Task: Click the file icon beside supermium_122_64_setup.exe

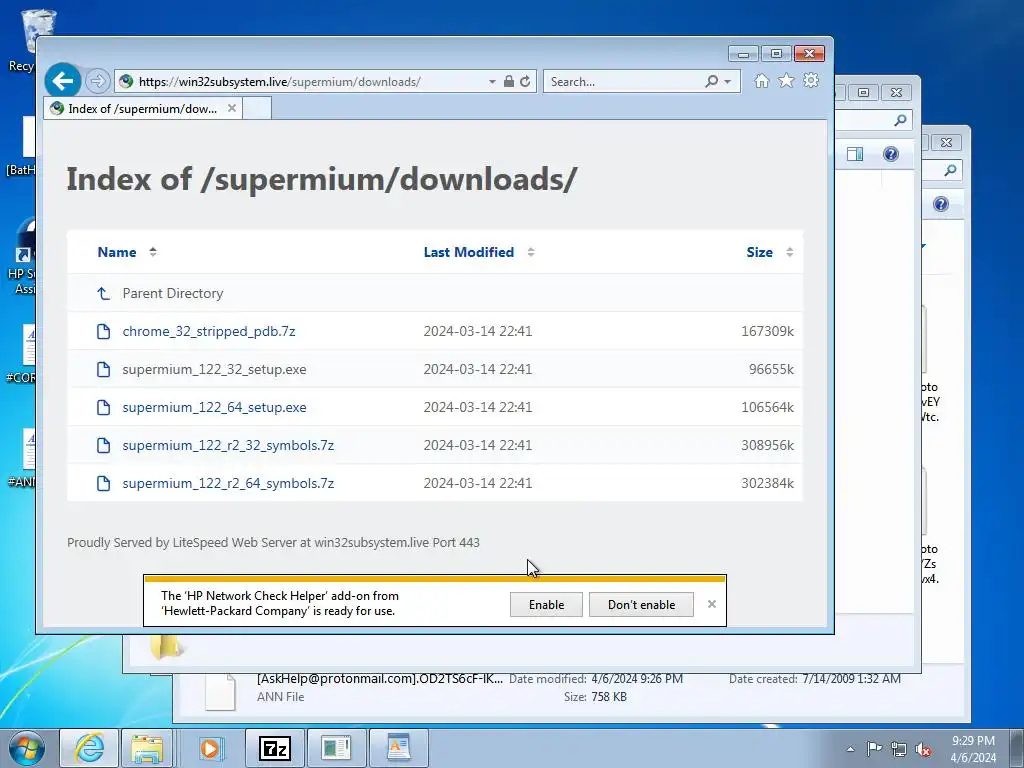Action: tap(103, 407)
